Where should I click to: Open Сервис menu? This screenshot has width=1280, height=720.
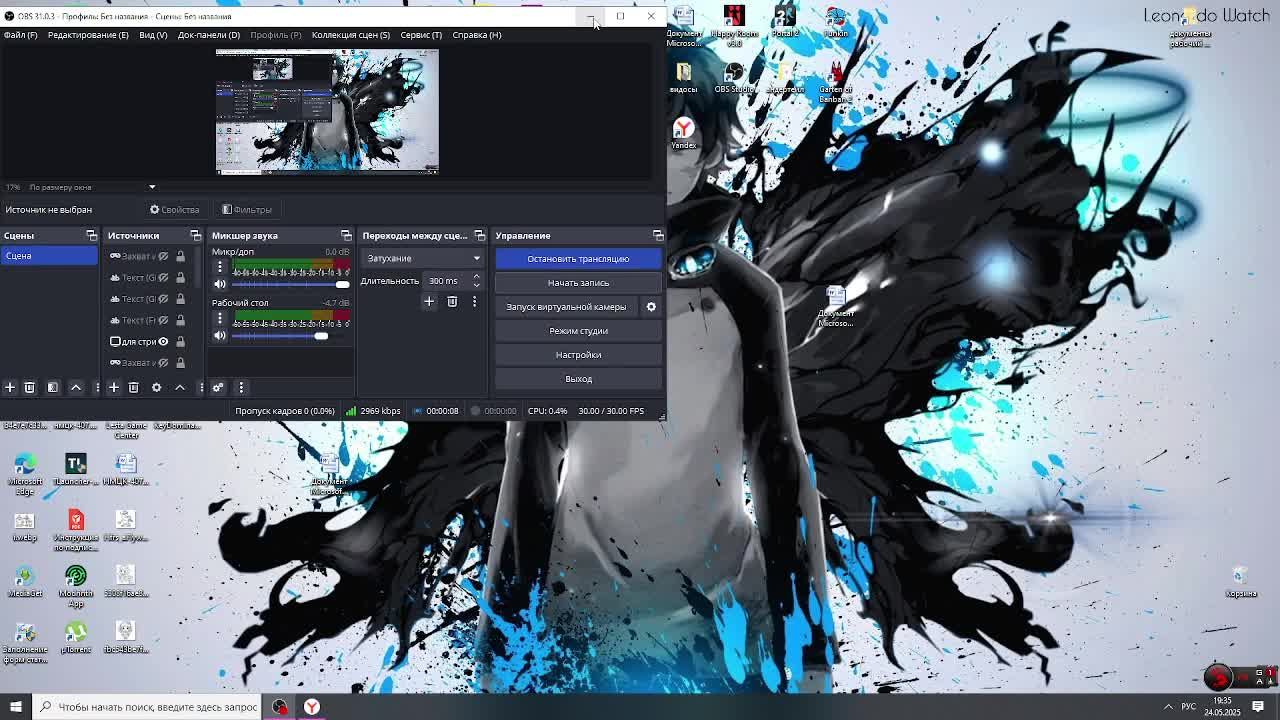[421, 35]
